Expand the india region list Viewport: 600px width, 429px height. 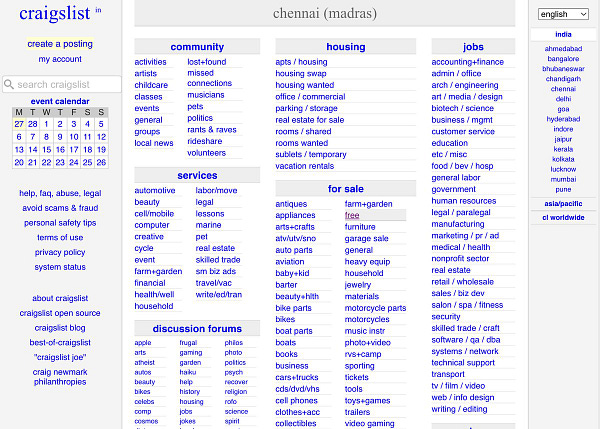[x=563, y=34]
